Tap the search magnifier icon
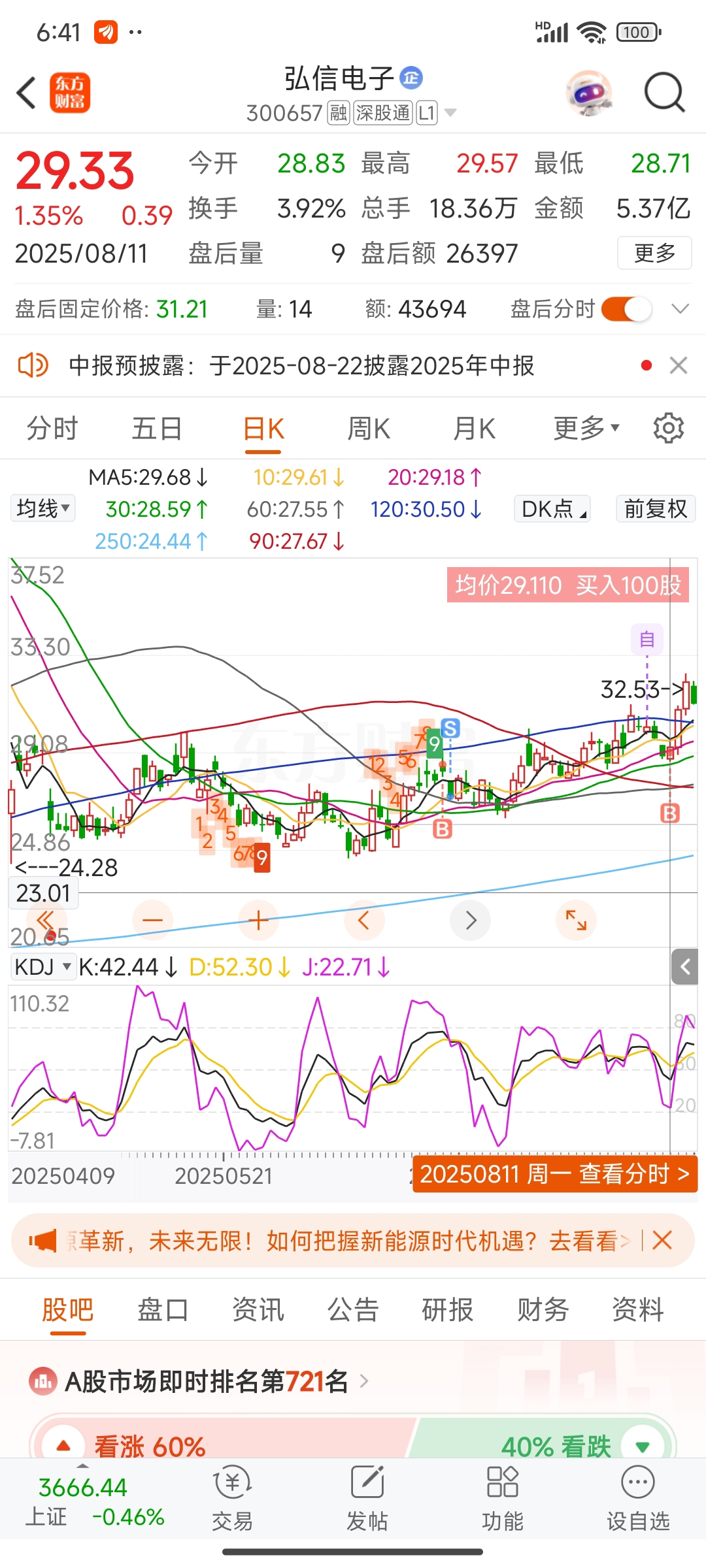The width and height of the screenshot is (706, 1568). point(664,93)
